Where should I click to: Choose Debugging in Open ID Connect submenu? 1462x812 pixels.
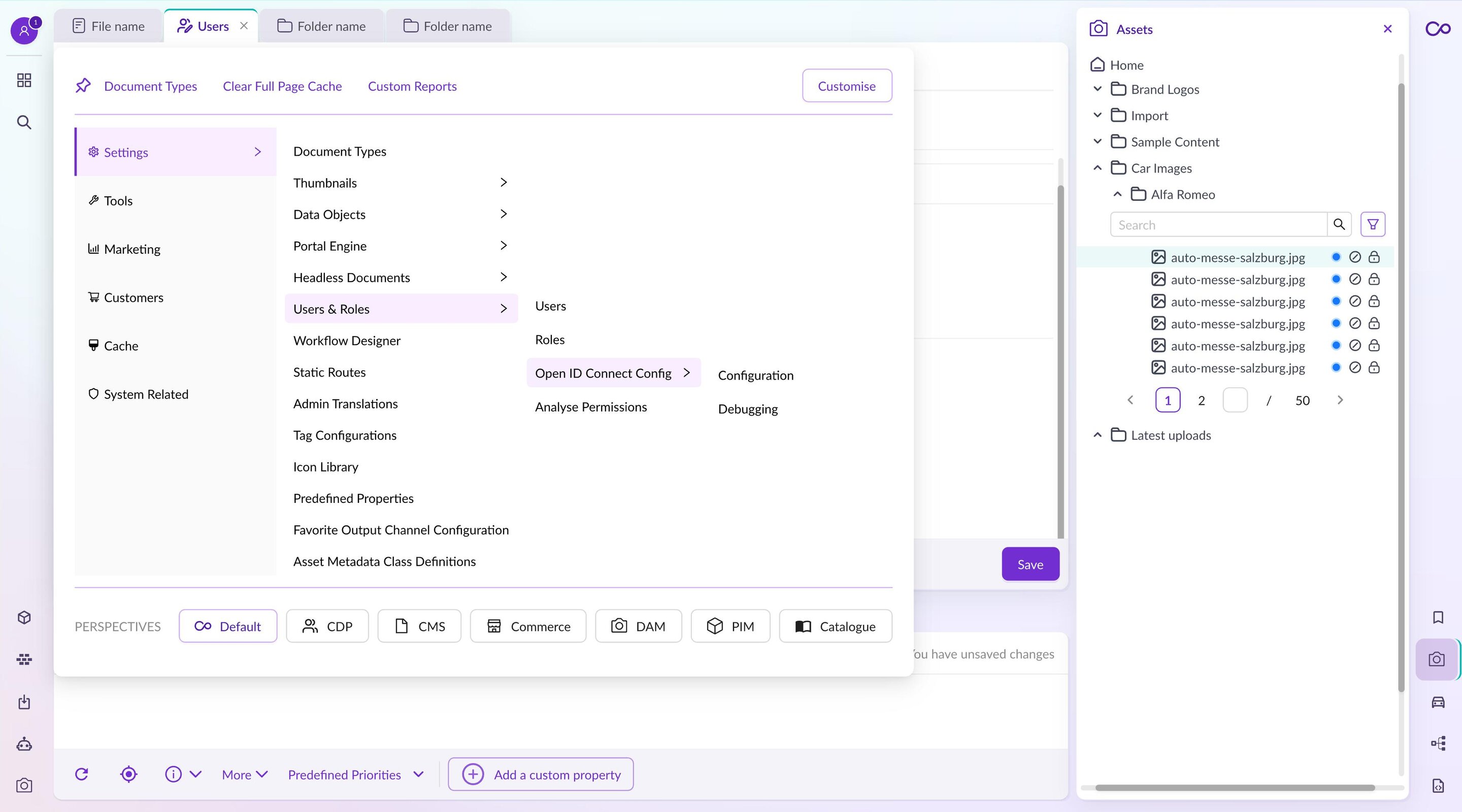747,409
